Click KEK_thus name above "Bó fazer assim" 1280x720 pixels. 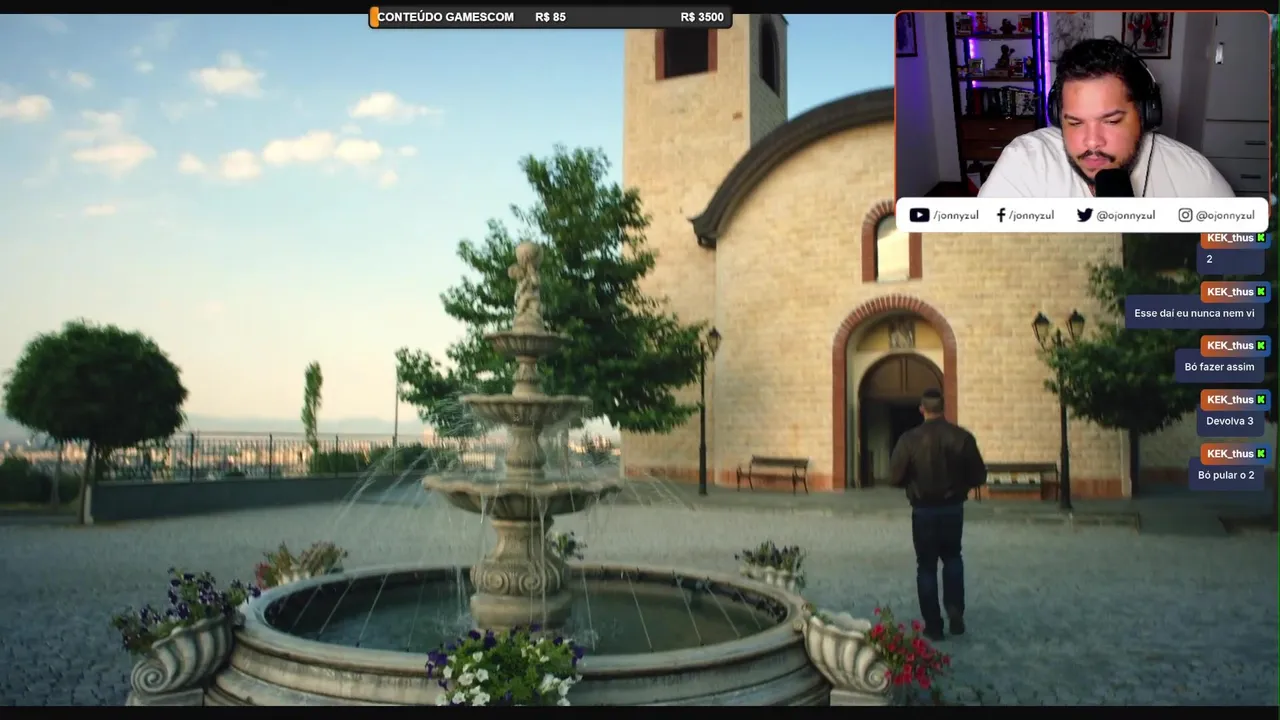[x=1230, y=345]
